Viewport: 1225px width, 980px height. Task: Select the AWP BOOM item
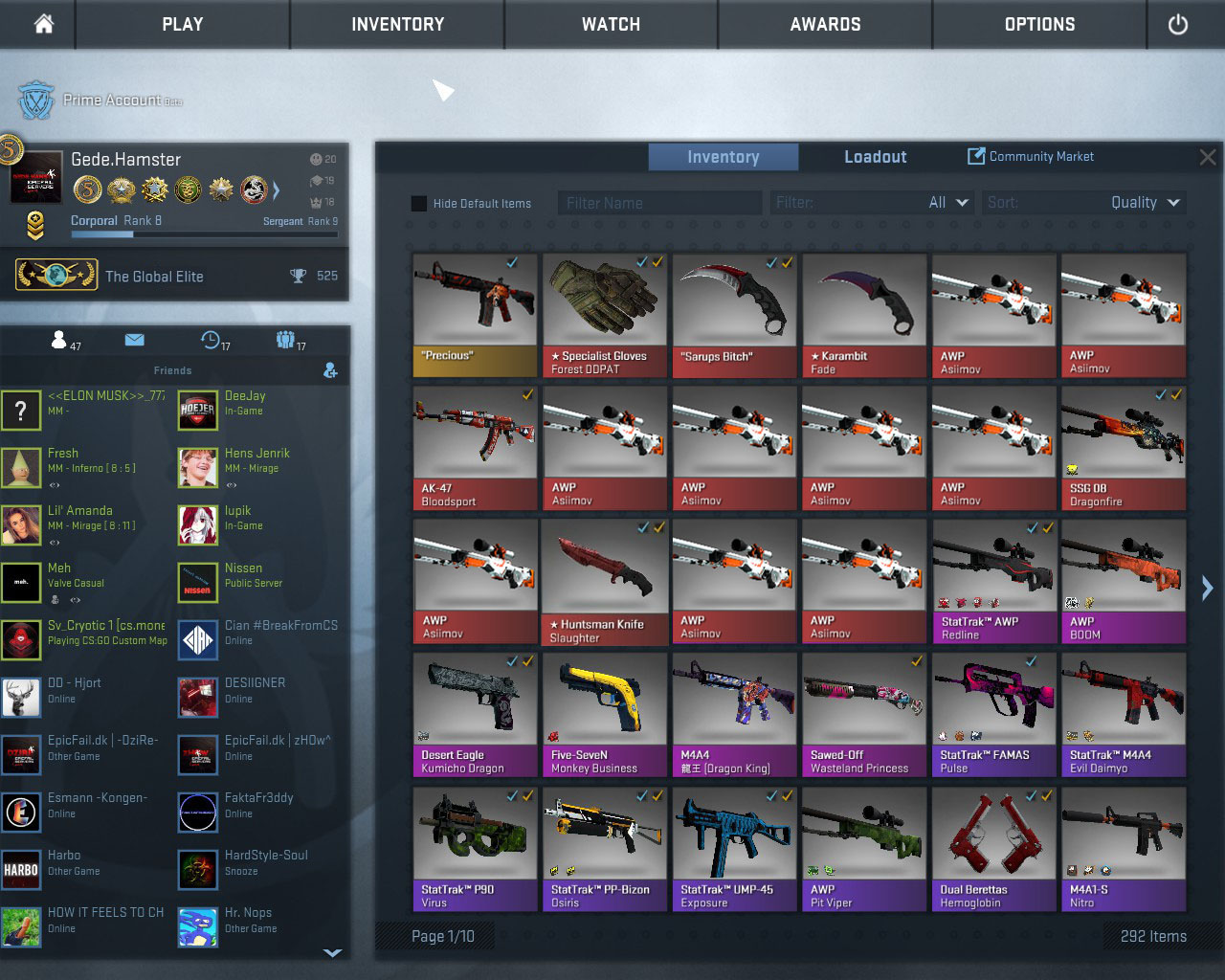[1124, 581]
